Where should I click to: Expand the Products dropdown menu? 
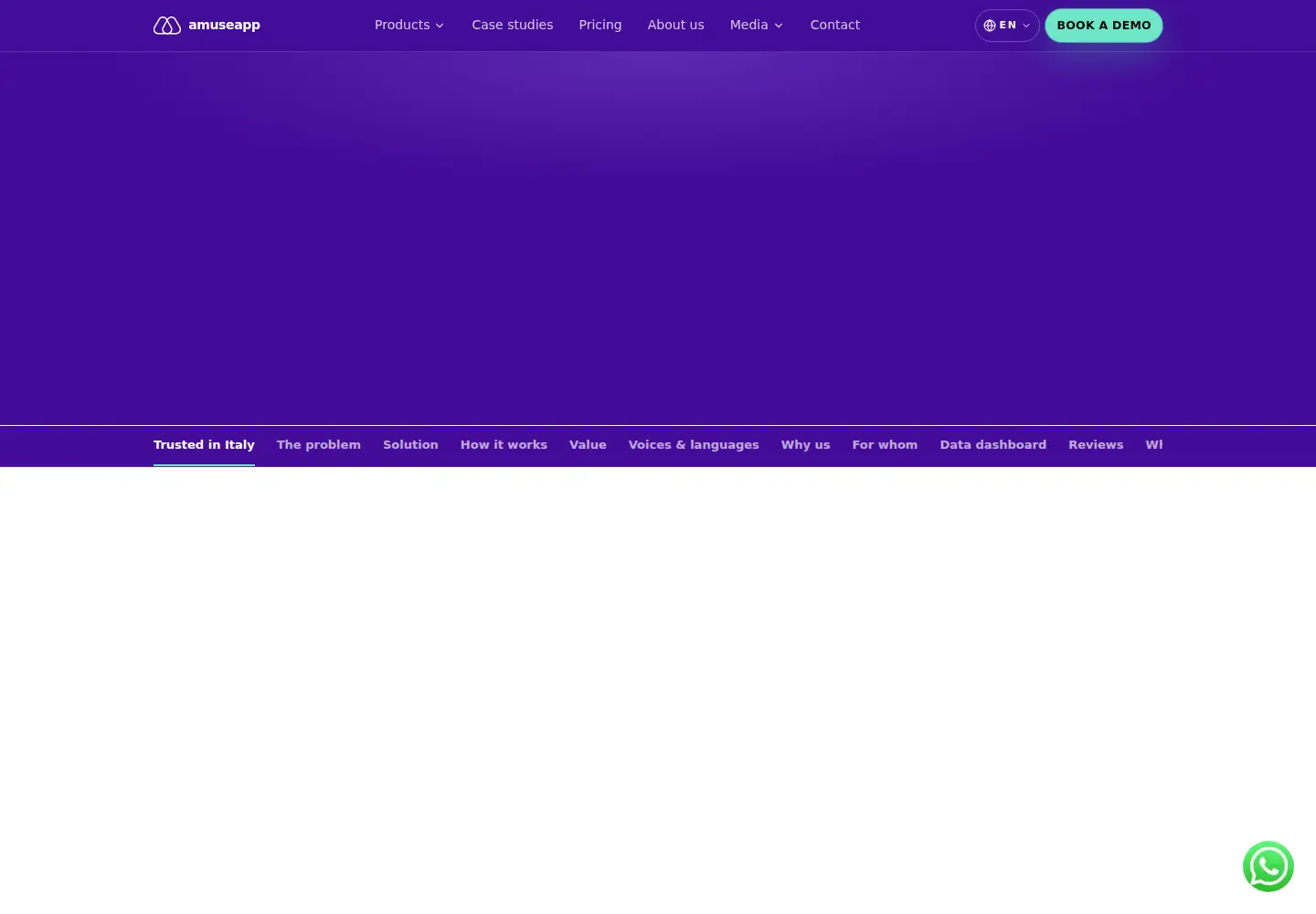(409, 25)
